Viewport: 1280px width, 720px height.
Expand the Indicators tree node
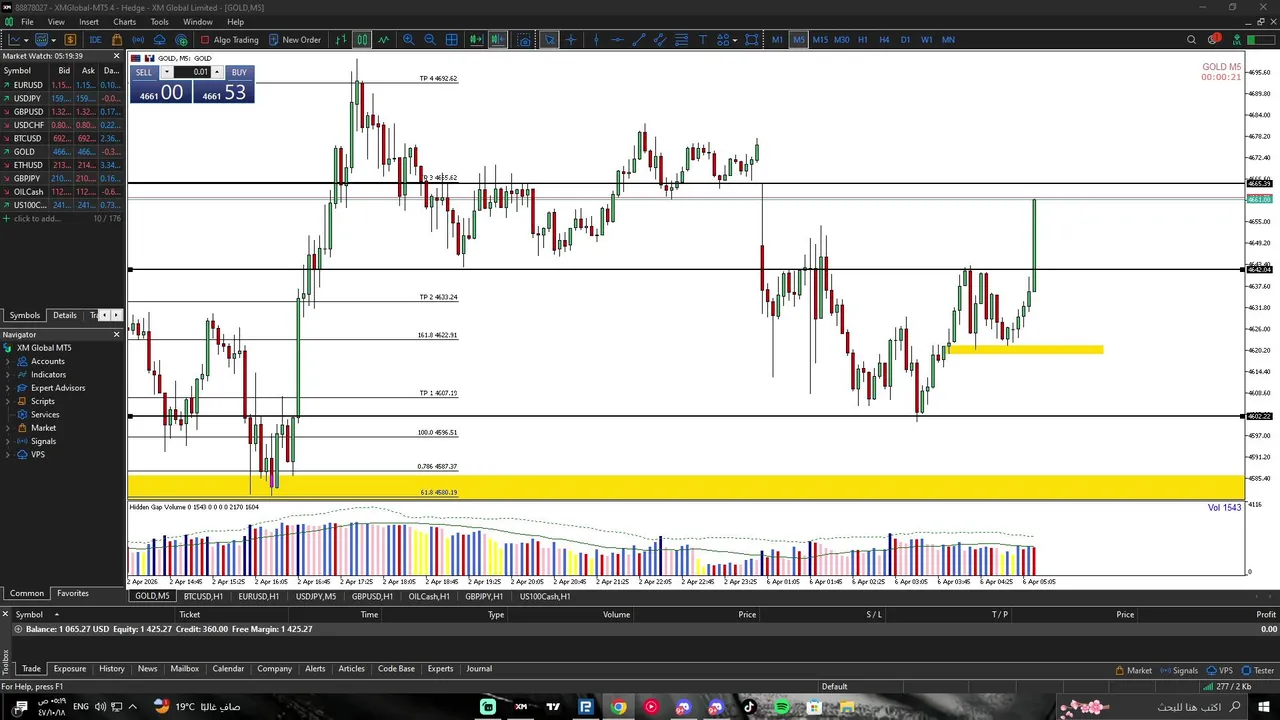pyautogui.click(x=8, y=375)
